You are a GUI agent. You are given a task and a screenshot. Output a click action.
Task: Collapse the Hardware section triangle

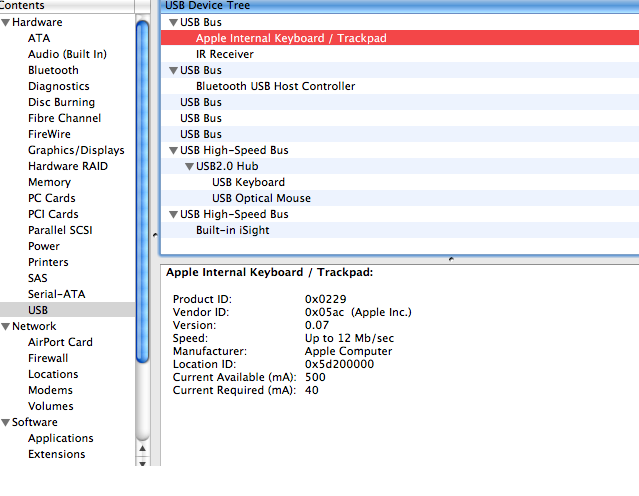pos(6,22)
